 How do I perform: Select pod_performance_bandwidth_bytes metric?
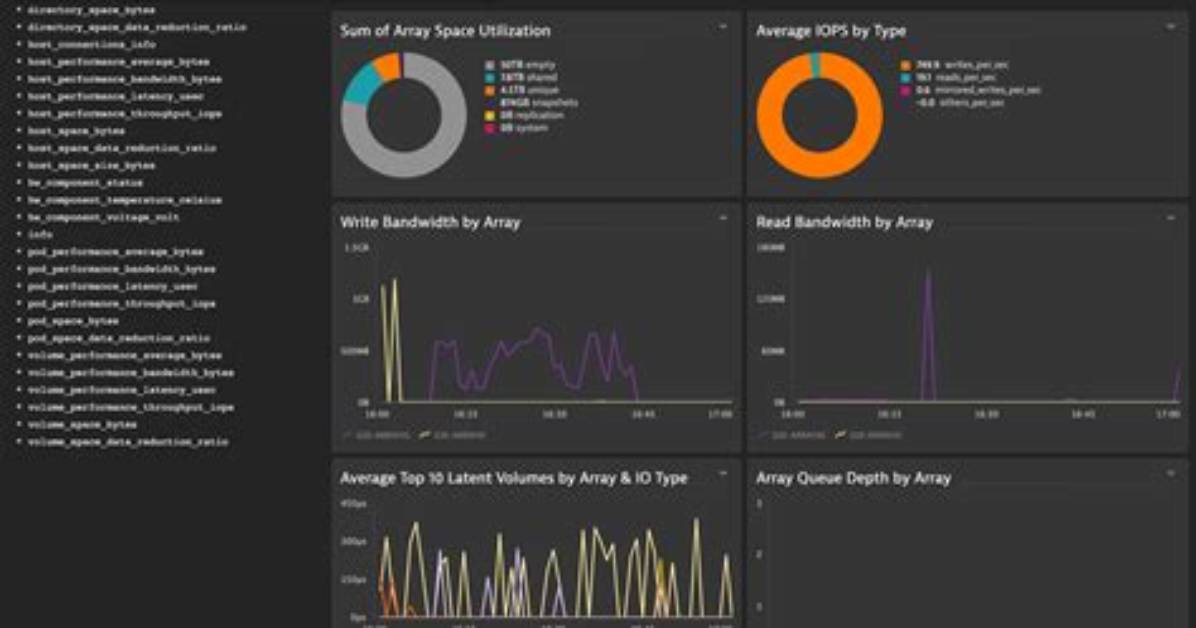121,269
